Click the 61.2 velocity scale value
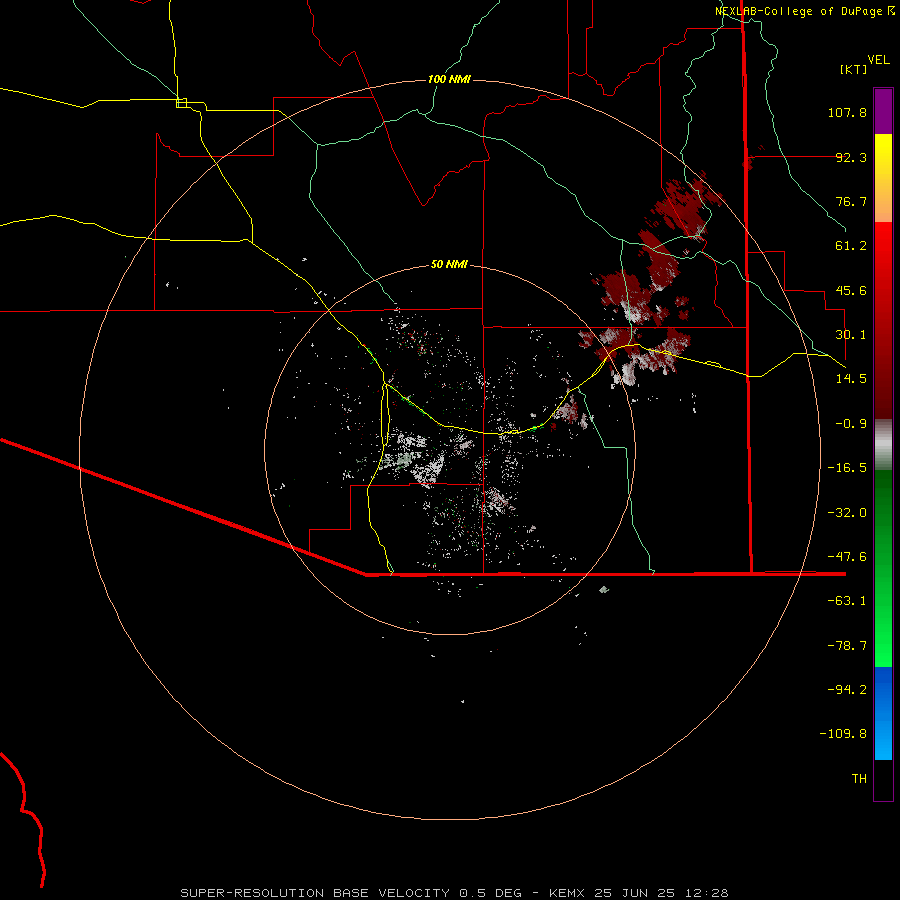 click(851, 246)
